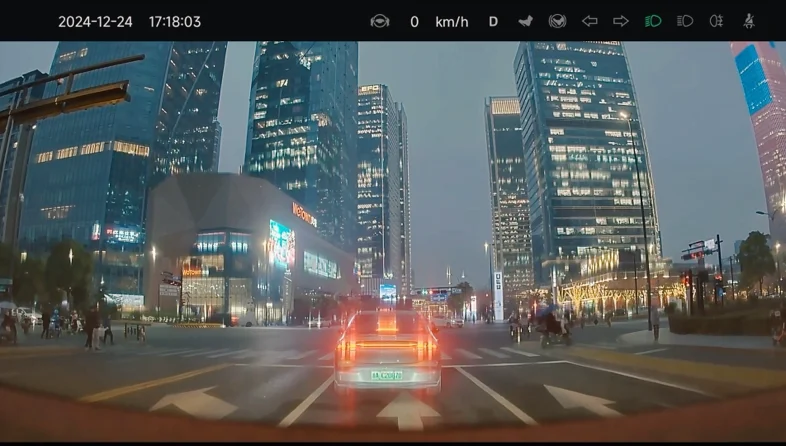
Task: Click the right turn signal arrow
Action: [621, 21]
